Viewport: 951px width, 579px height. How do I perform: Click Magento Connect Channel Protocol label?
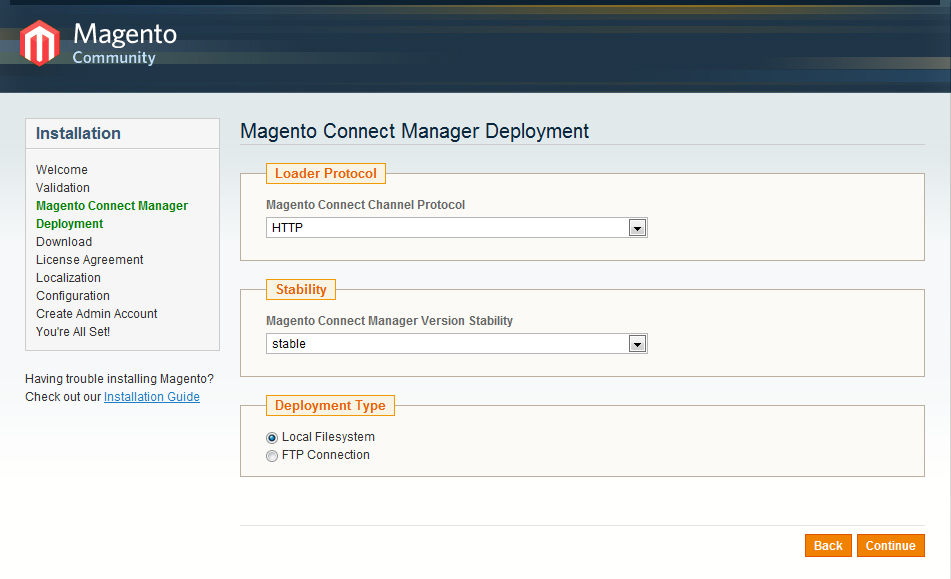(365, 205)
